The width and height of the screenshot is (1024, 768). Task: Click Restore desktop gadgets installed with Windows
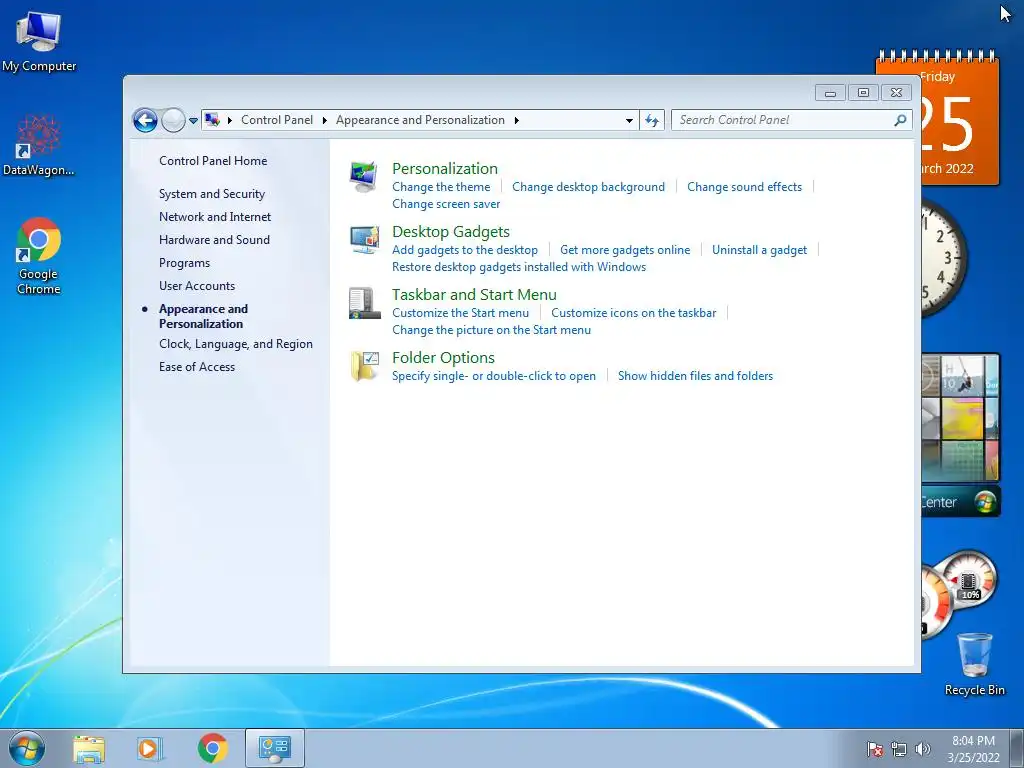(519, 266)
